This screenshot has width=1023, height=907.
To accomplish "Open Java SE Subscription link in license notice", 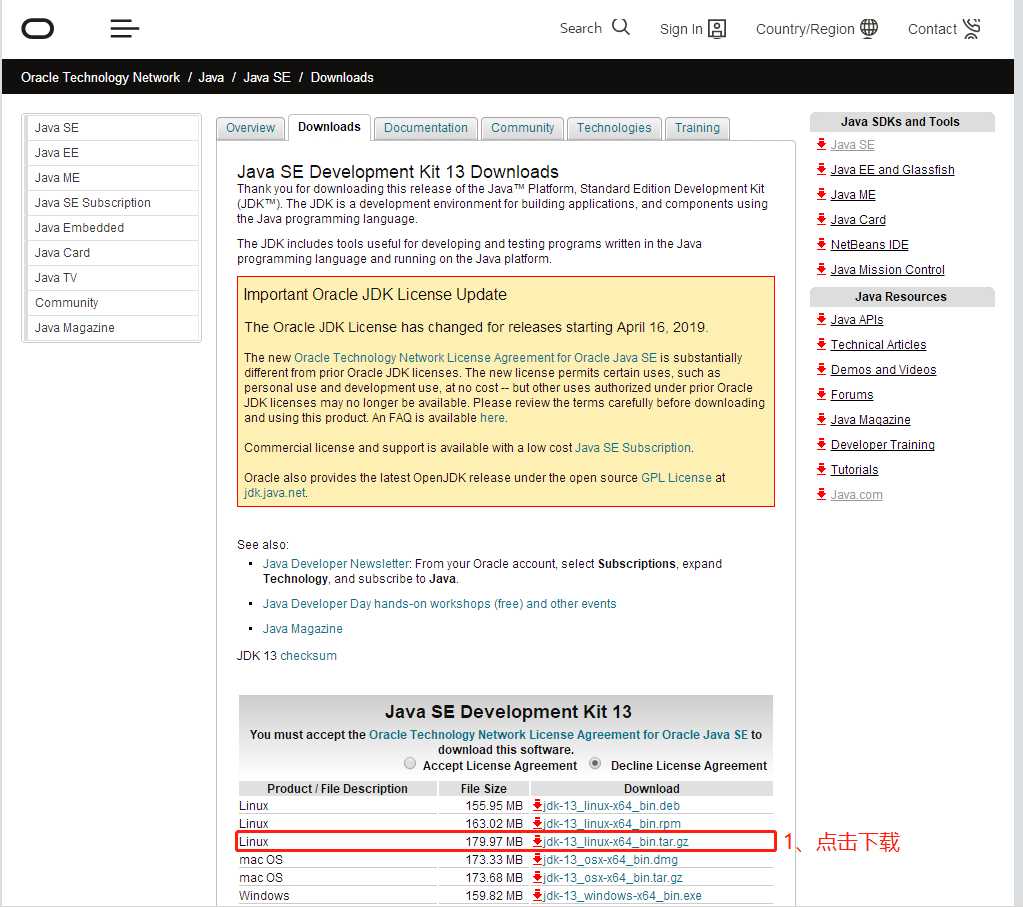I will tap(632, 448).
